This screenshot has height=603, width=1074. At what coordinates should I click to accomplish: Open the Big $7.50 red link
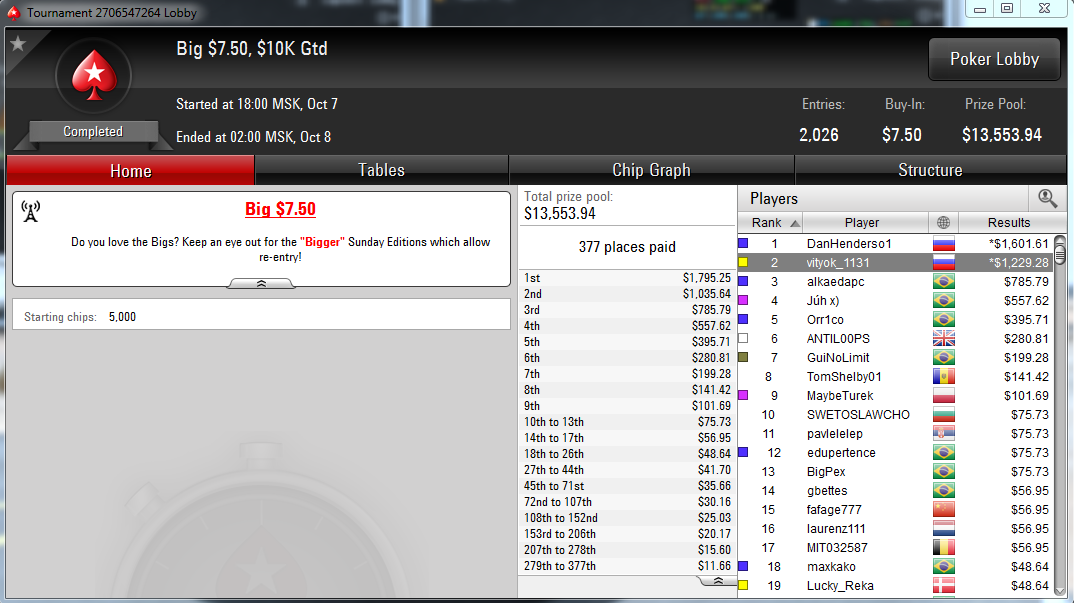coord(280,209)
